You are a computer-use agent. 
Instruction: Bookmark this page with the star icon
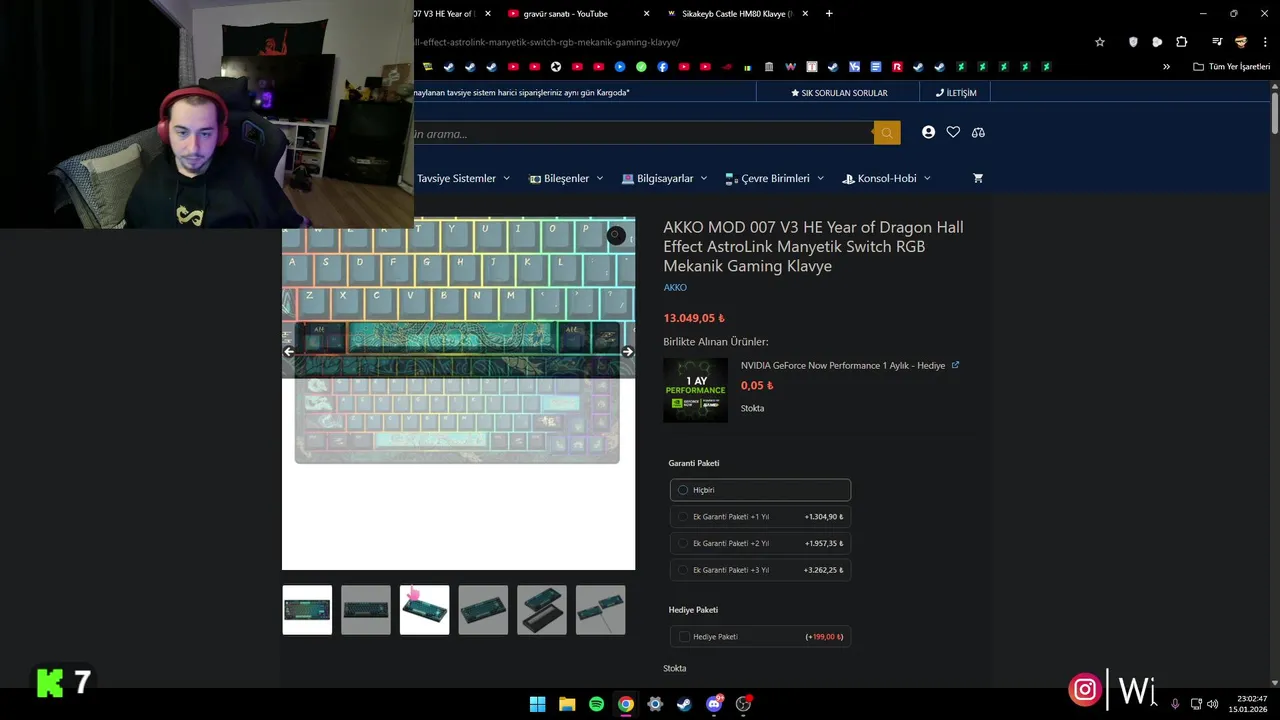pos(1100,42)
